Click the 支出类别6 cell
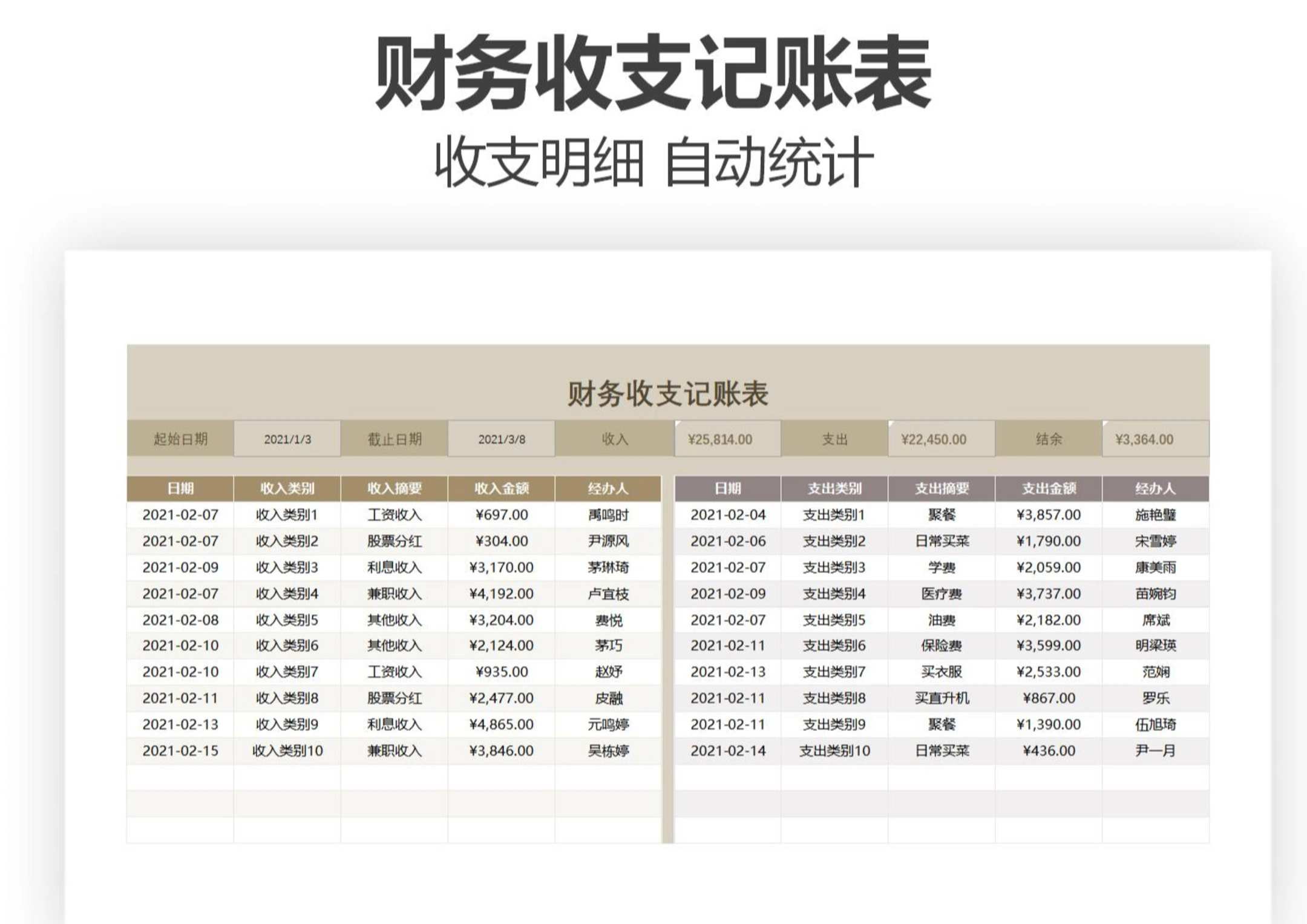The width and height of the screenshot is (1307, 924). point(834,646)
